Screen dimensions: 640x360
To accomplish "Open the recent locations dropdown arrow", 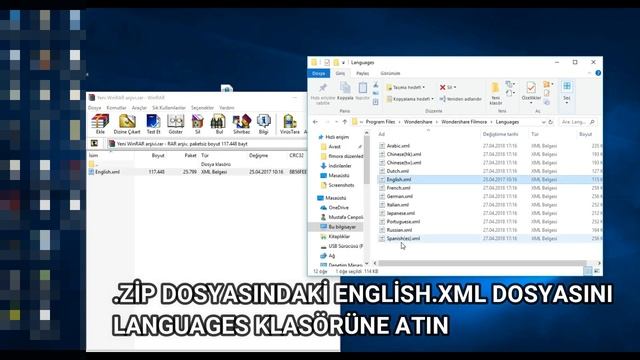I will (x=336, y=122).
